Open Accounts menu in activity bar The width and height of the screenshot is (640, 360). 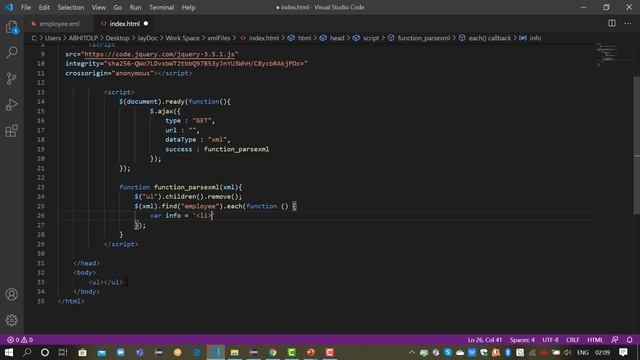11,294
